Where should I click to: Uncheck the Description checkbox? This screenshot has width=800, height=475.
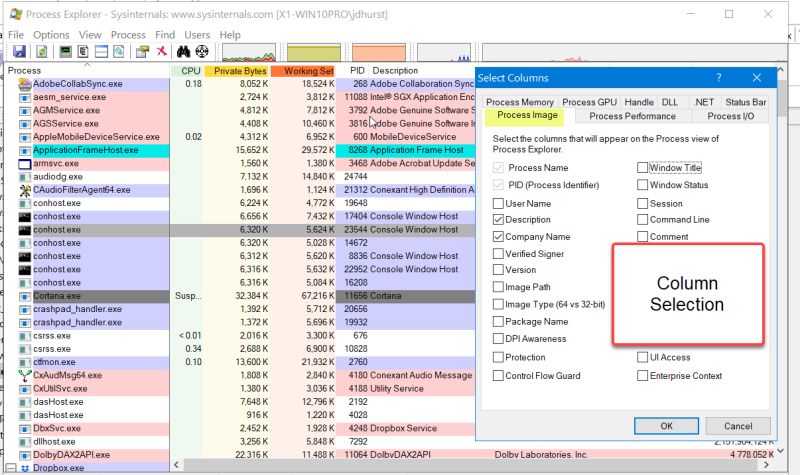coord(498,220)
